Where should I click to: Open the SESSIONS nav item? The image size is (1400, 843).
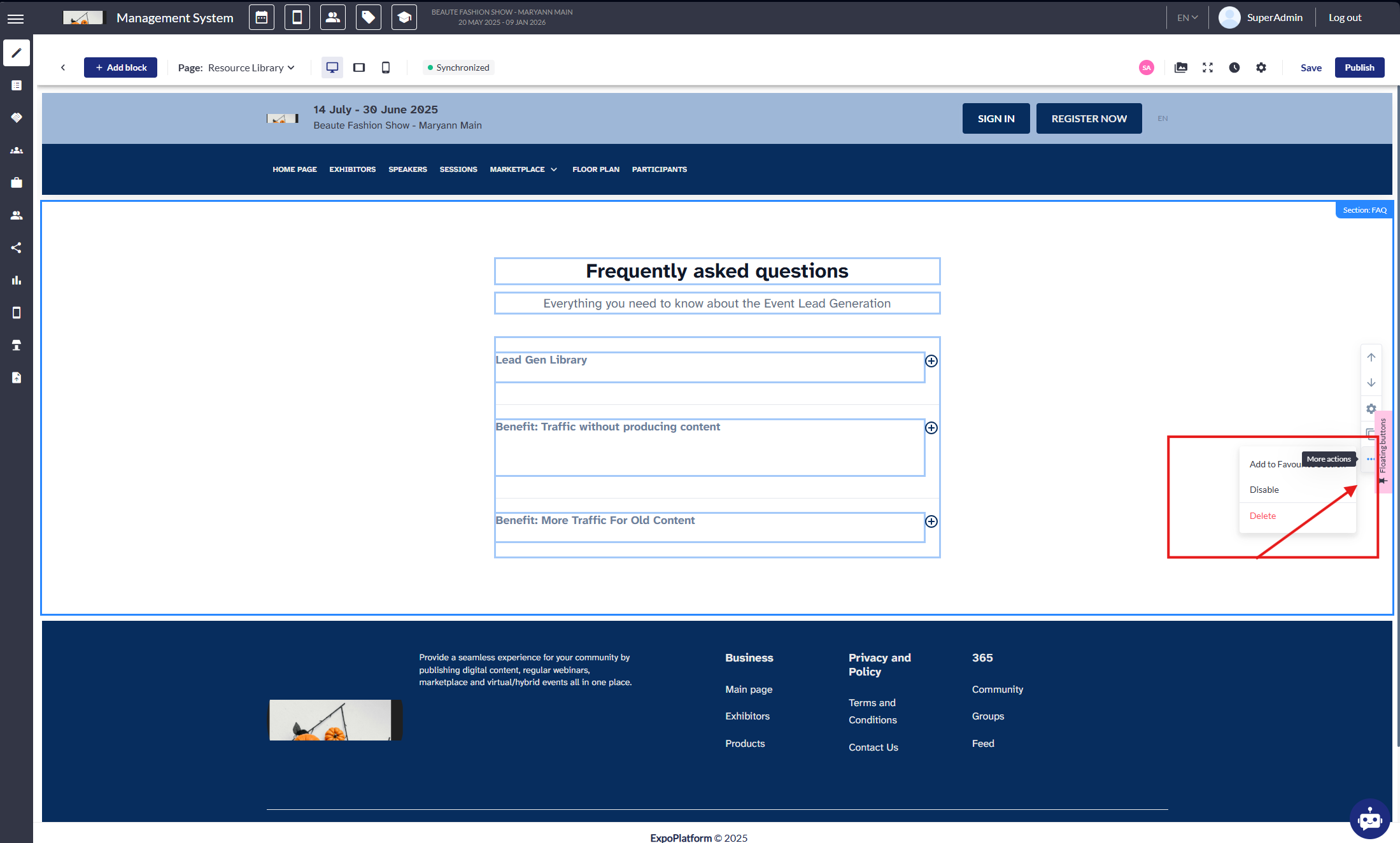[458, 169]
